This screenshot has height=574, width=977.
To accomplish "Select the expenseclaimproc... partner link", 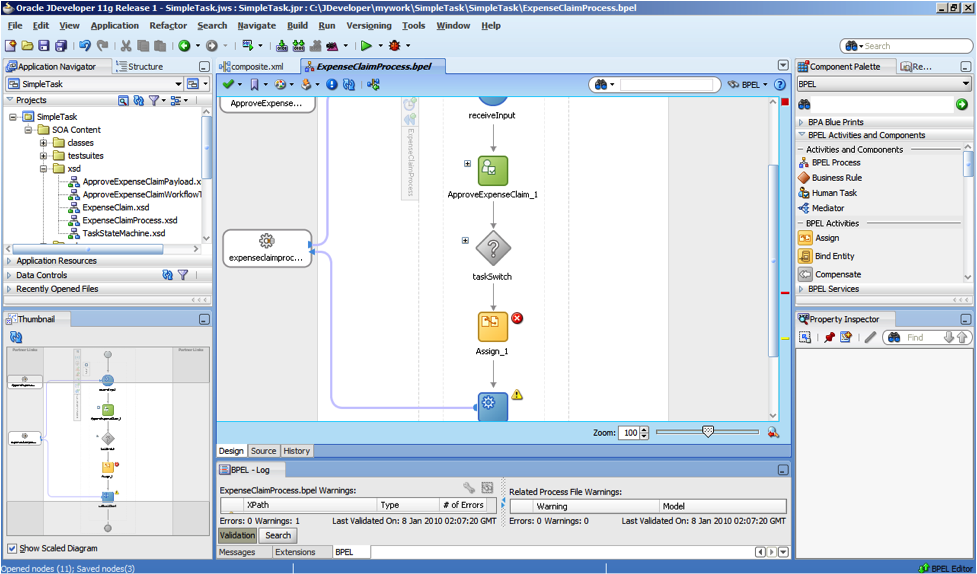I will (x=266, y=248).
